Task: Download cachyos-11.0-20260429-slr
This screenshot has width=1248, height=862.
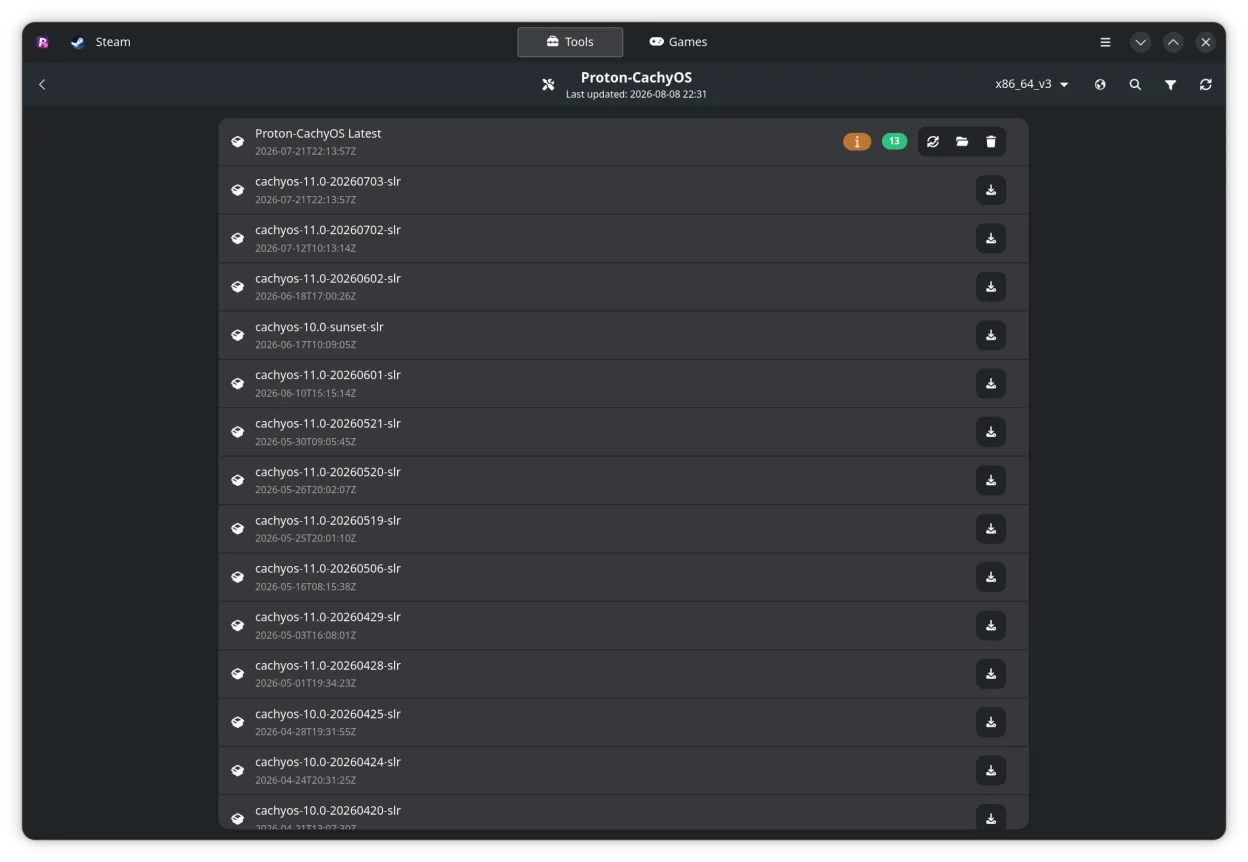Action: [x=991, y=625]
